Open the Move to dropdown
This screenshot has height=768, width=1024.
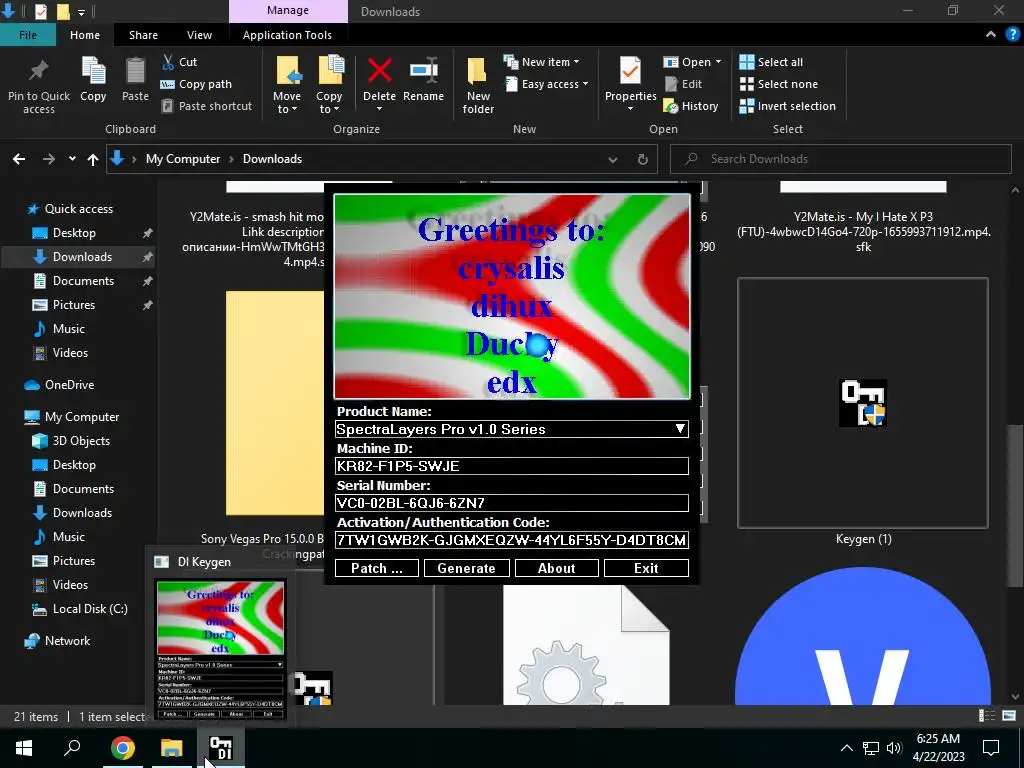point(287,103)
